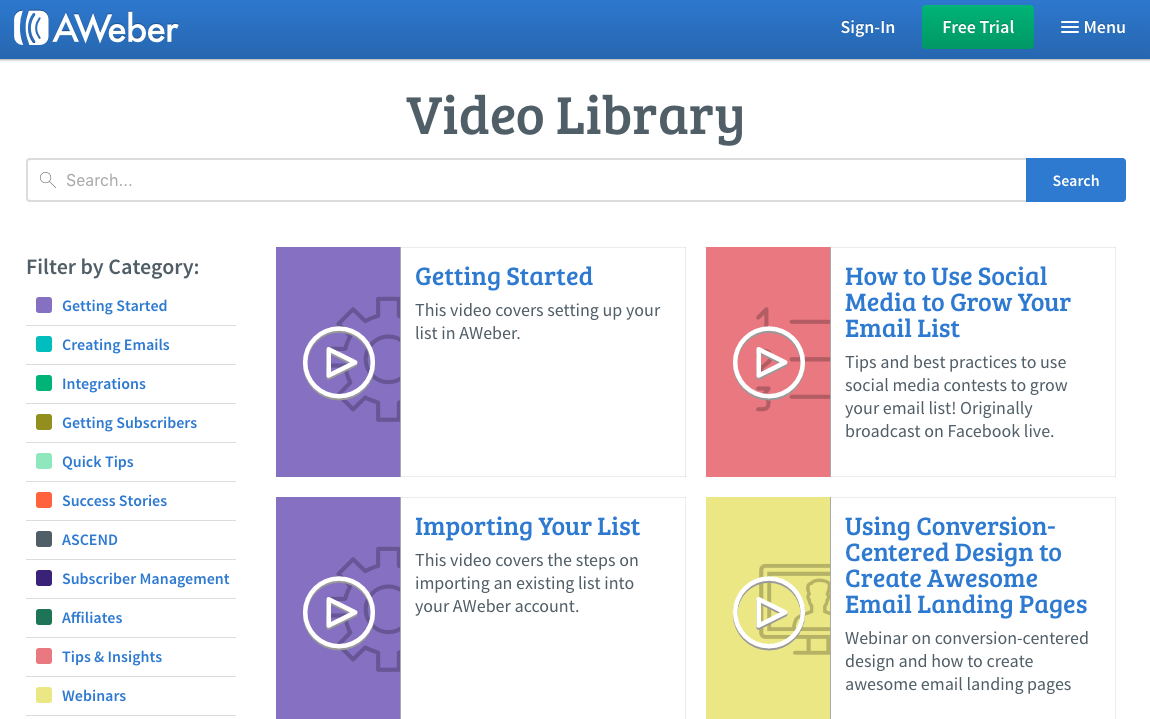Open Using Conversion-Centered Design title link
1150x719 pixels.
(x=966, y=566)
